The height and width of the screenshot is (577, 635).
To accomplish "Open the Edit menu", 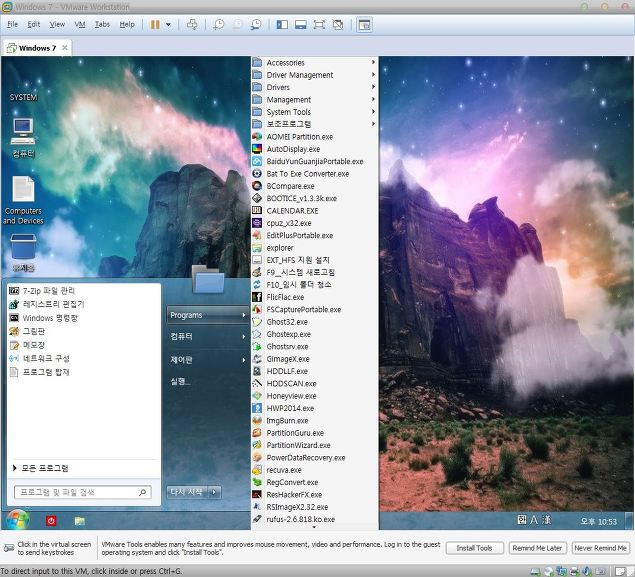I will pyautogui.click(x=34, y=24).
